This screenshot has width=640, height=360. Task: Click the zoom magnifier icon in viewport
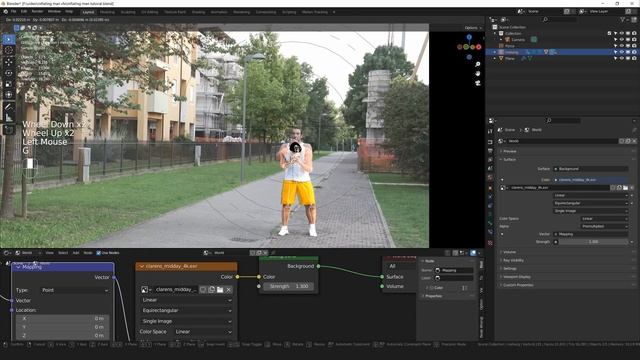coord(478,64)
